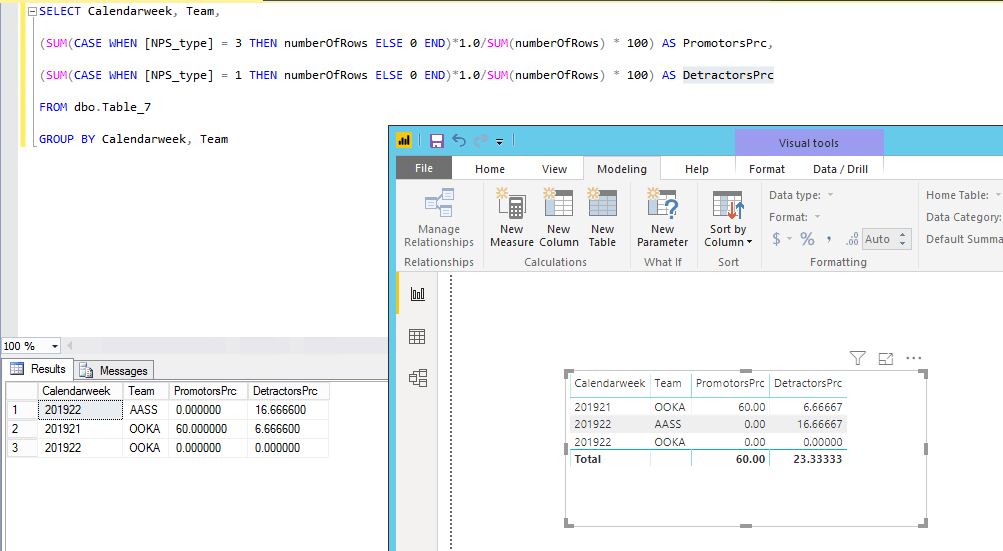Select the top-left corner cell of Results grid
The image size is (1003, 551).
pyautogui.click(x=22, y=391)
